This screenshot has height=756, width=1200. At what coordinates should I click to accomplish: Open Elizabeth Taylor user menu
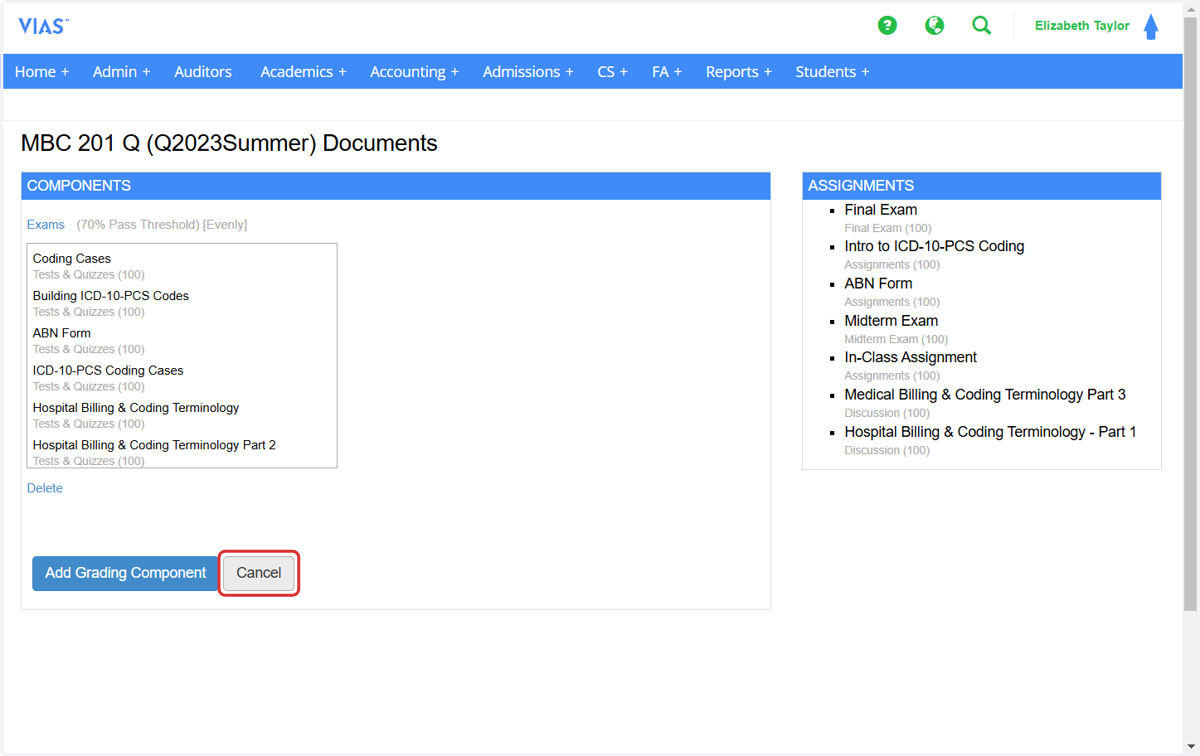[1082, 26]
